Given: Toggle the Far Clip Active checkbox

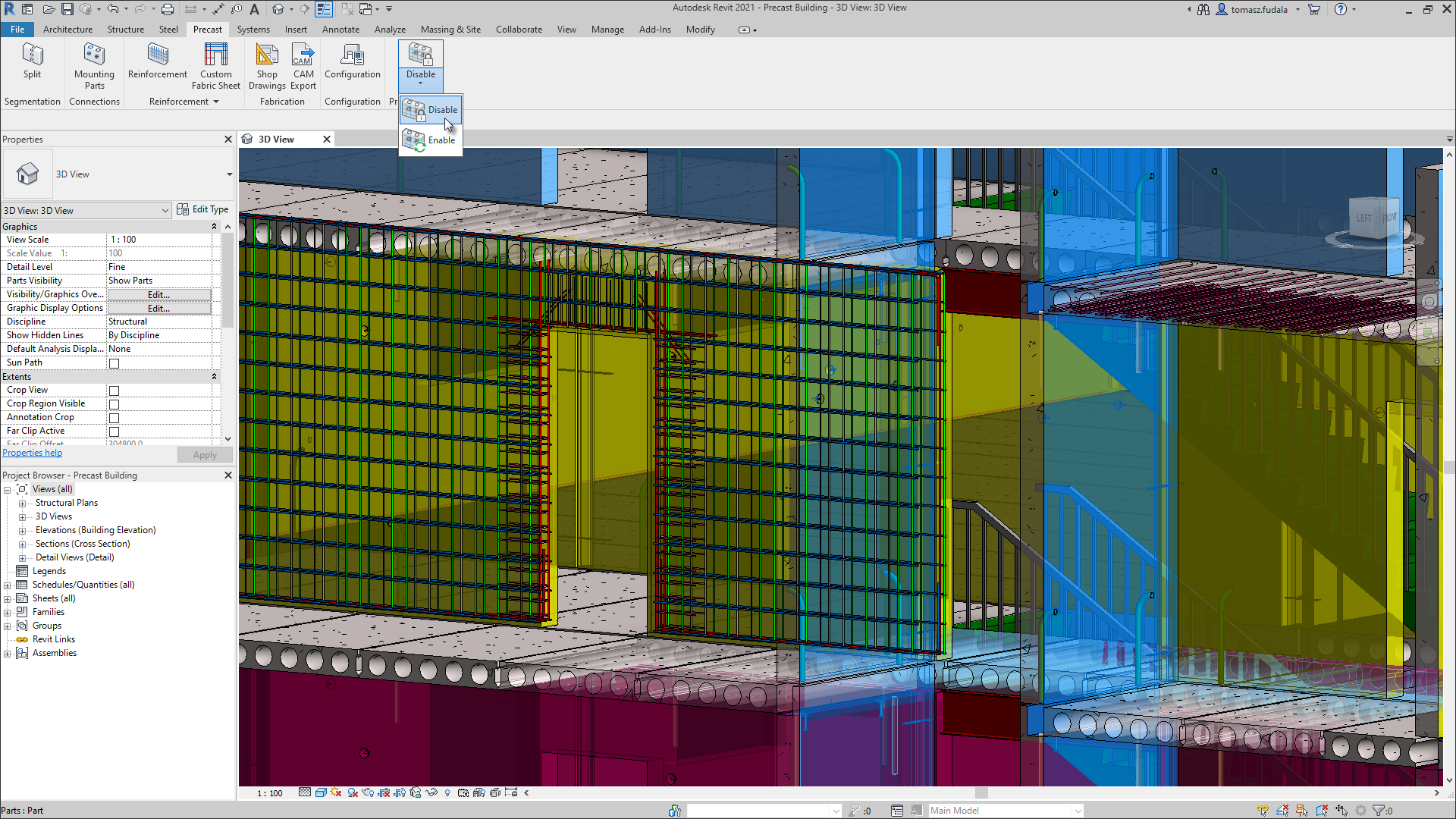Looking at the screenshot, I should [114, 431].
